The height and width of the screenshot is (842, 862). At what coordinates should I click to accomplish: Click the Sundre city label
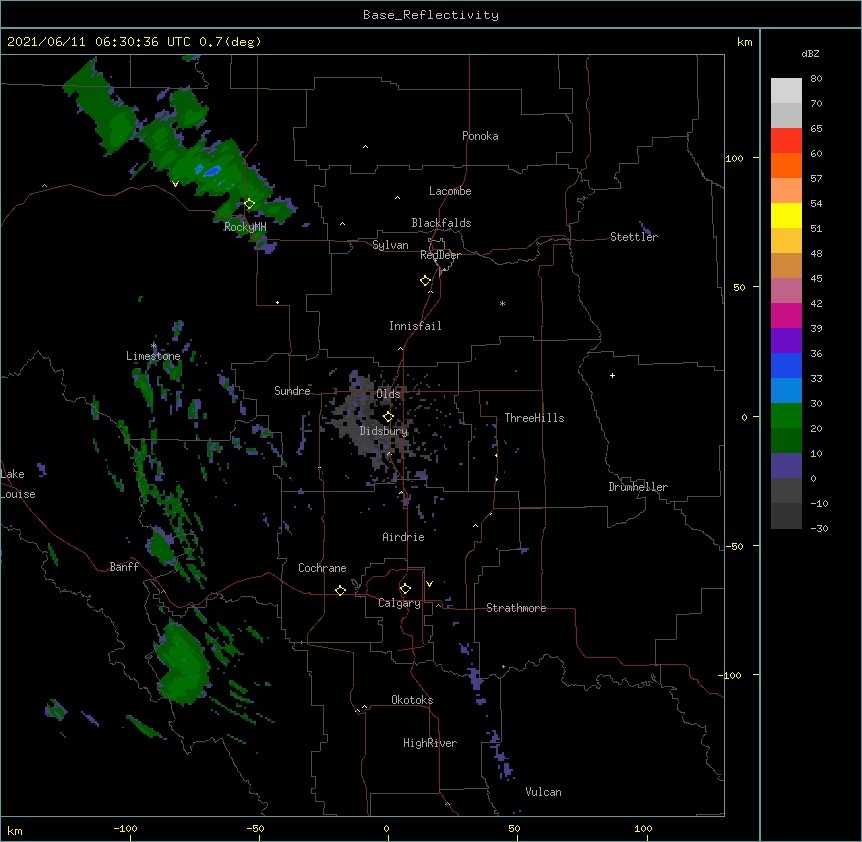292,391
